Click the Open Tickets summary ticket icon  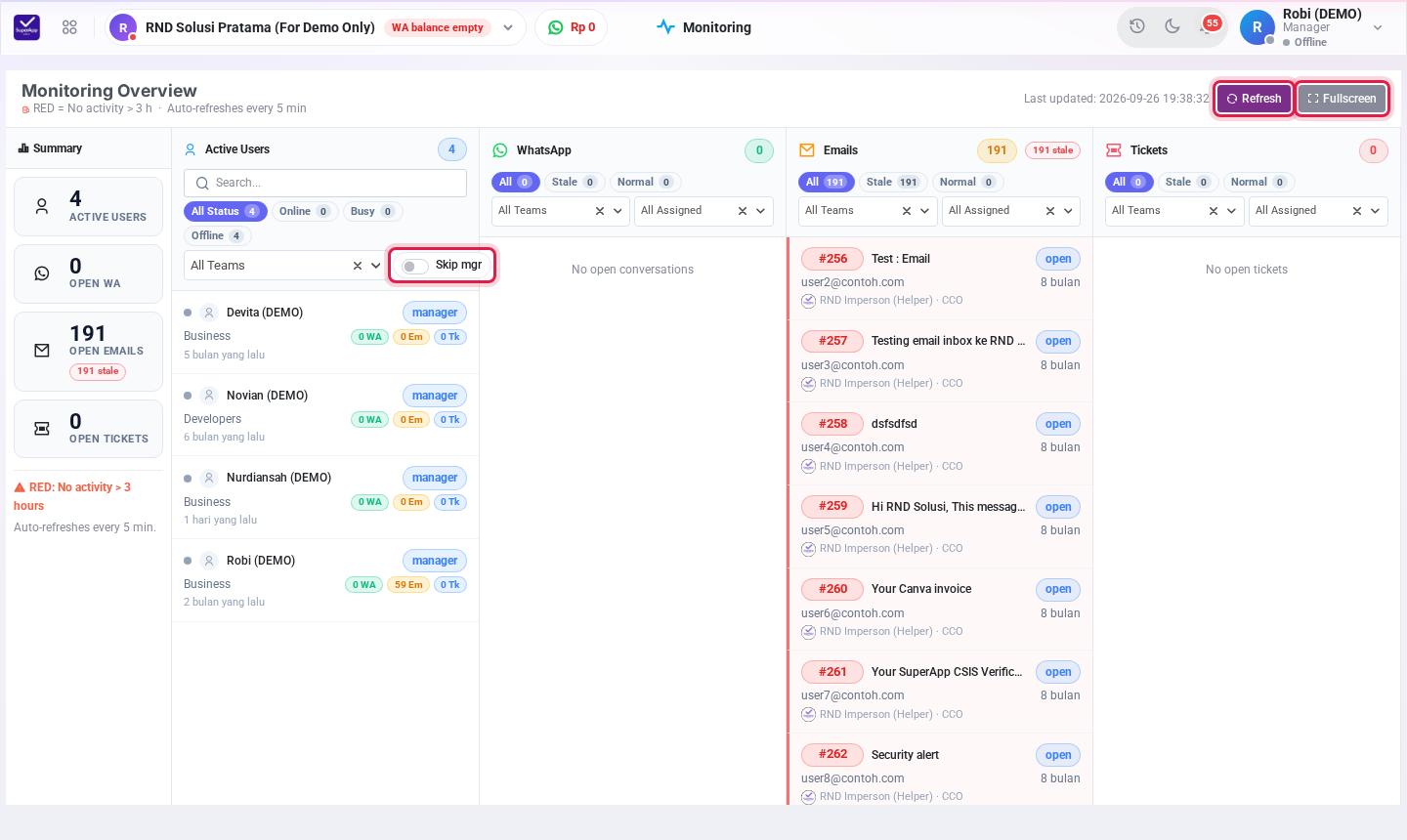click(42, 429)
